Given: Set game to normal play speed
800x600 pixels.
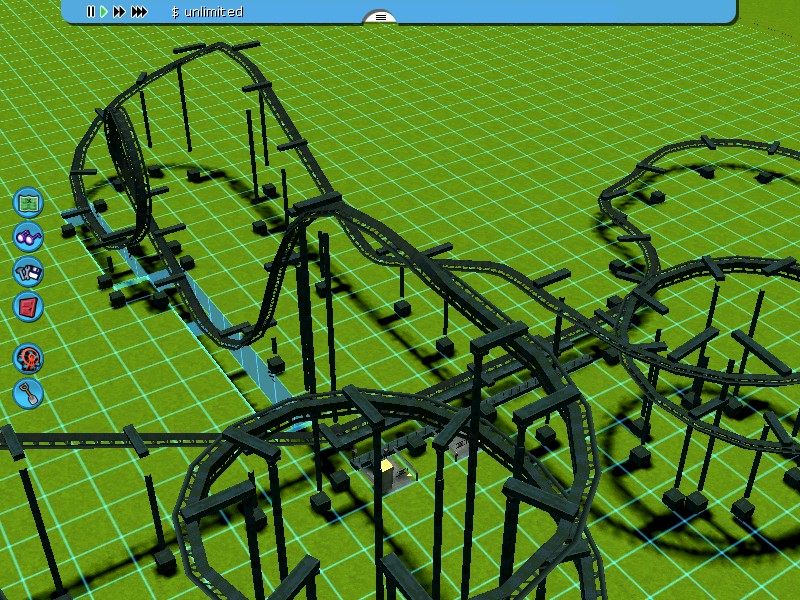Looking at the screenshot, I should click(x=103, y=12).
